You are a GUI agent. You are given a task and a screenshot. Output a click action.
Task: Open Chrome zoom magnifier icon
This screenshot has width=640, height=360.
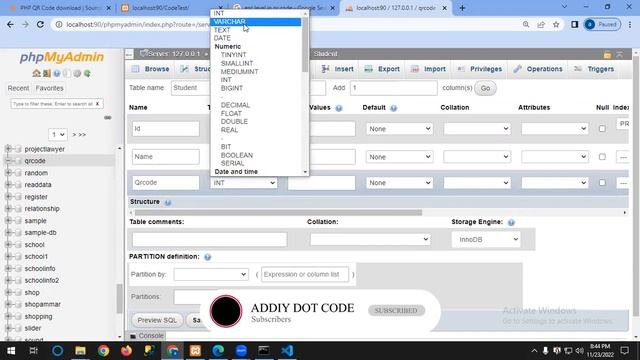pos(526,24)
